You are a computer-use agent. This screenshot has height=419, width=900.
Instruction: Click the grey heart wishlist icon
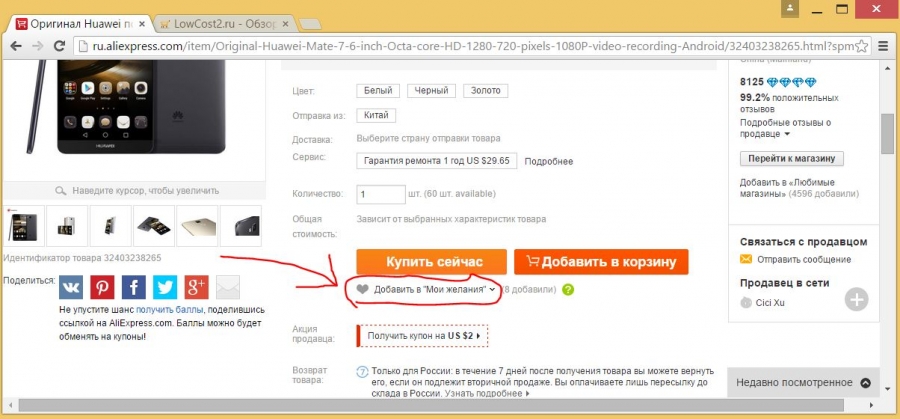coord(362,290)
